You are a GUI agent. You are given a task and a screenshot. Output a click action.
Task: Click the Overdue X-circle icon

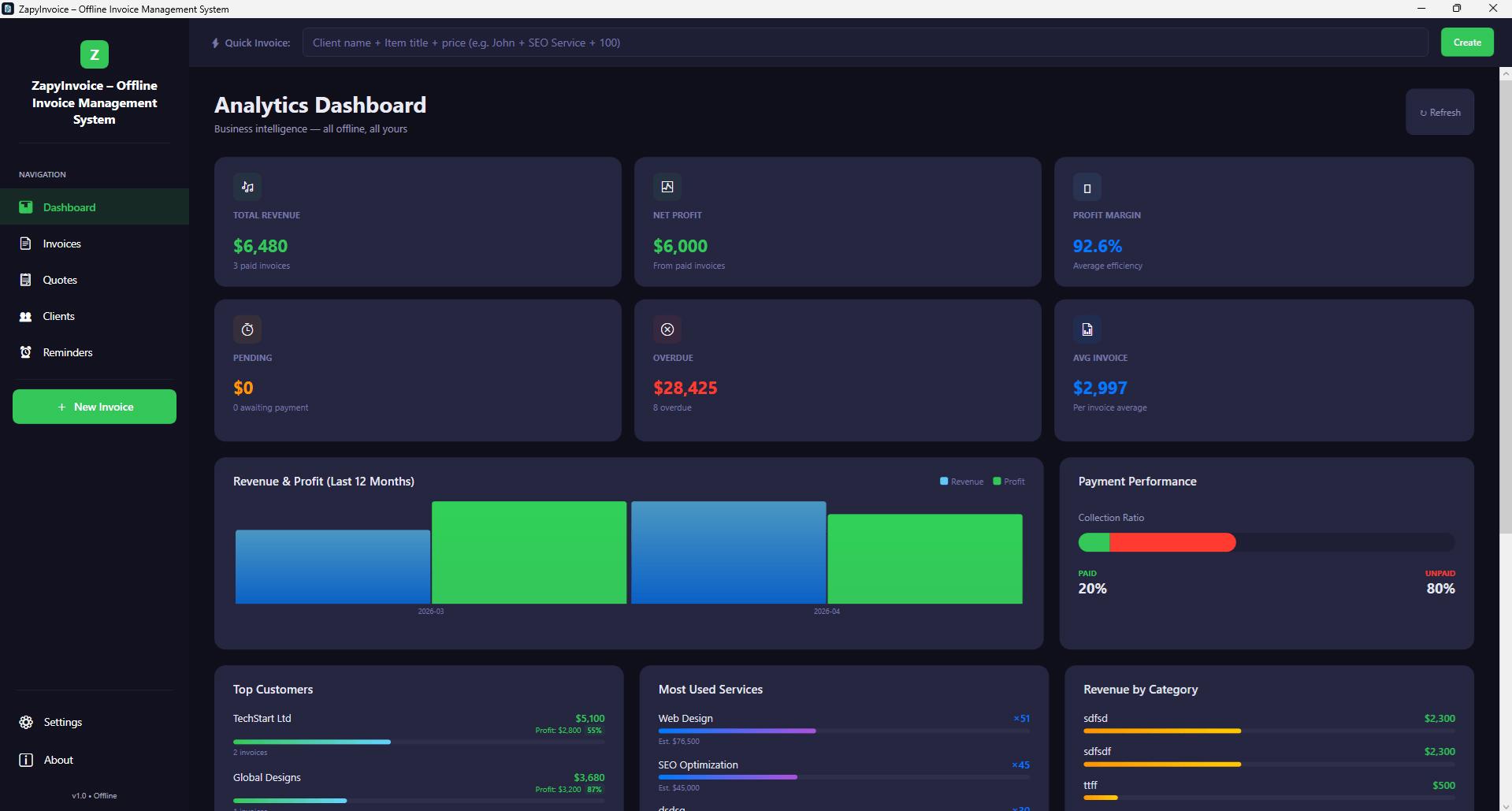(x=667, y=329)
